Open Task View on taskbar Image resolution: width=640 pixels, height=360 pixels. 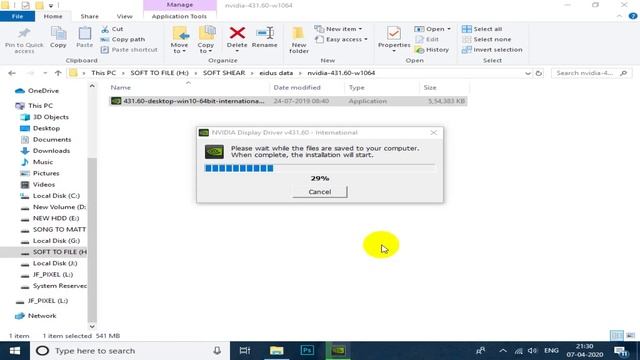tap(245, 351)
